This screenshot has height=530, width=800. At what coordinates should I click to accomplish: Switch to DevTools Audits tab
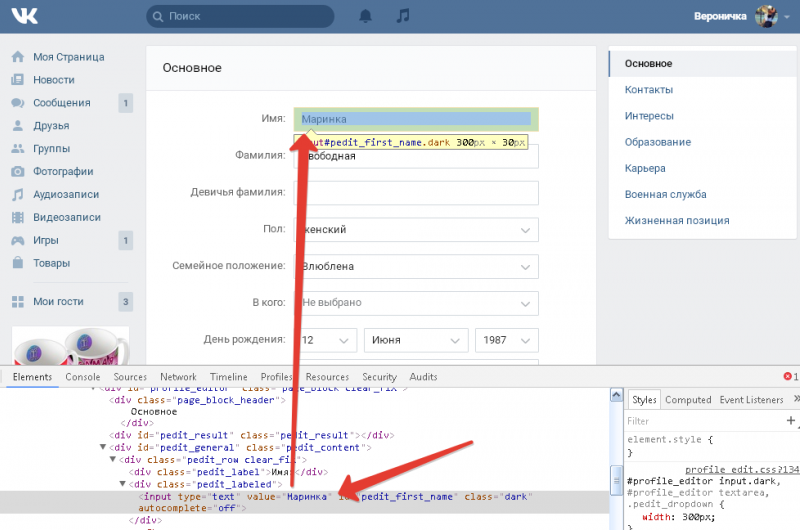(423, 377)
